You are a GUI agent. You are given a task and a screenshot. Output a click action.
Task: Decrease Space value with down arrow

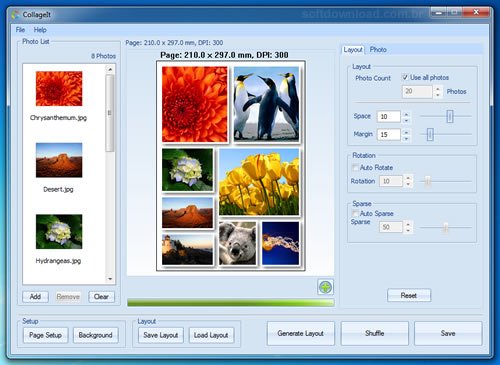[x=406, y=120]
